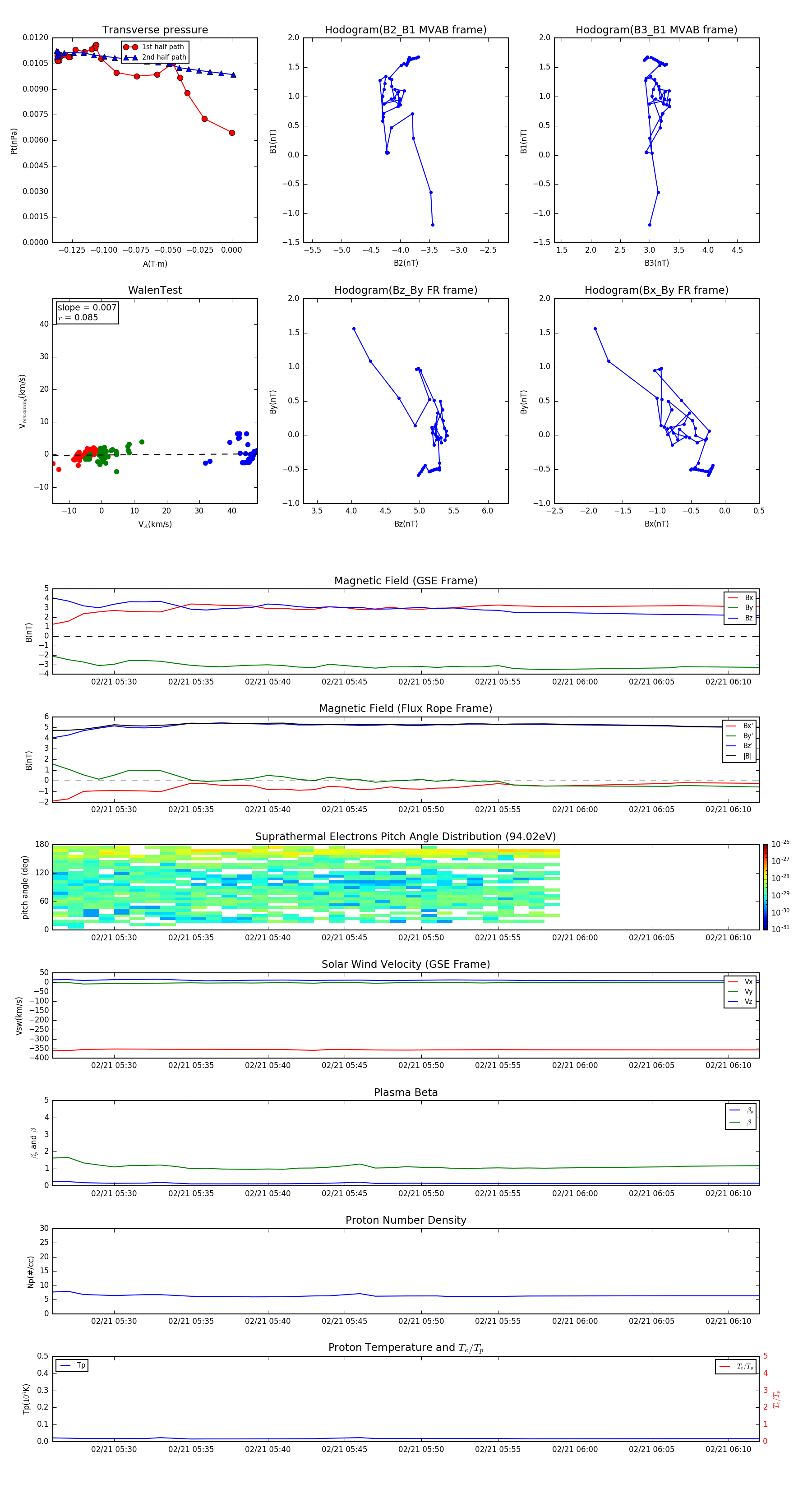812x1489 pixels.
Task: Click the 'WalenTest' plot title
Action: click(155, 290)
